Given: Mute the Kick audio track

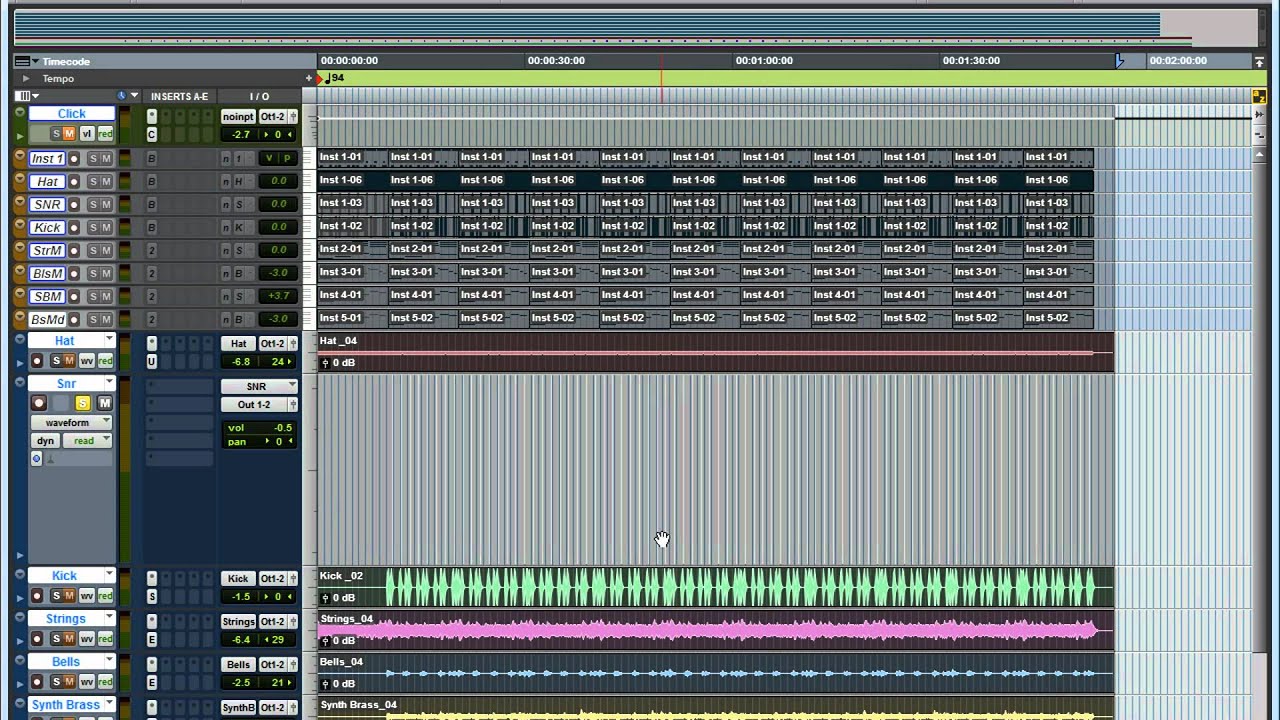Looking at the screenshot, I should 69,596.
